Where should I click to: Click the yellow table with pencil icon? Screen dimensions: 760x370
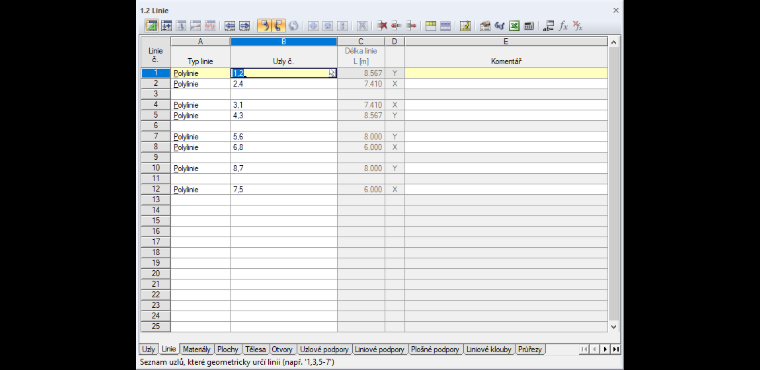(465, 26)
